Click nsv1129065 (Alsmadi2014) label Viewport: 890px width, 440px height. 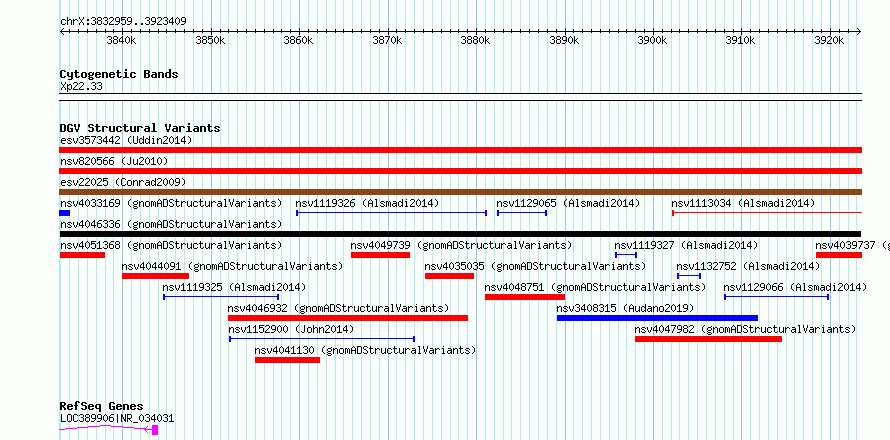pyautogui.click(x=568, y=203)
